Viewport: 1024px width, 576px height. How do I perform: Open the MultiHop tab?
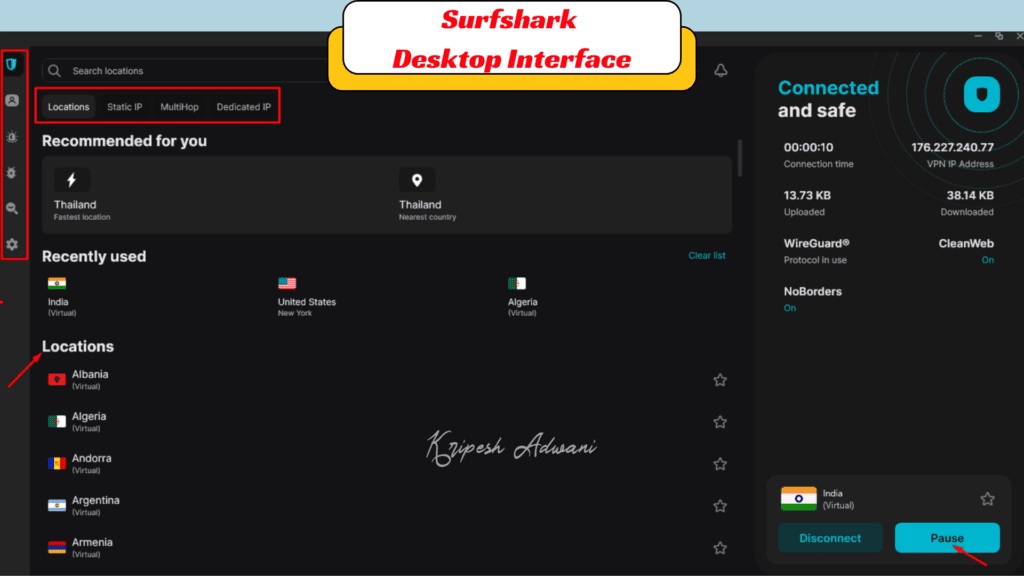click(x=179, y=106)
